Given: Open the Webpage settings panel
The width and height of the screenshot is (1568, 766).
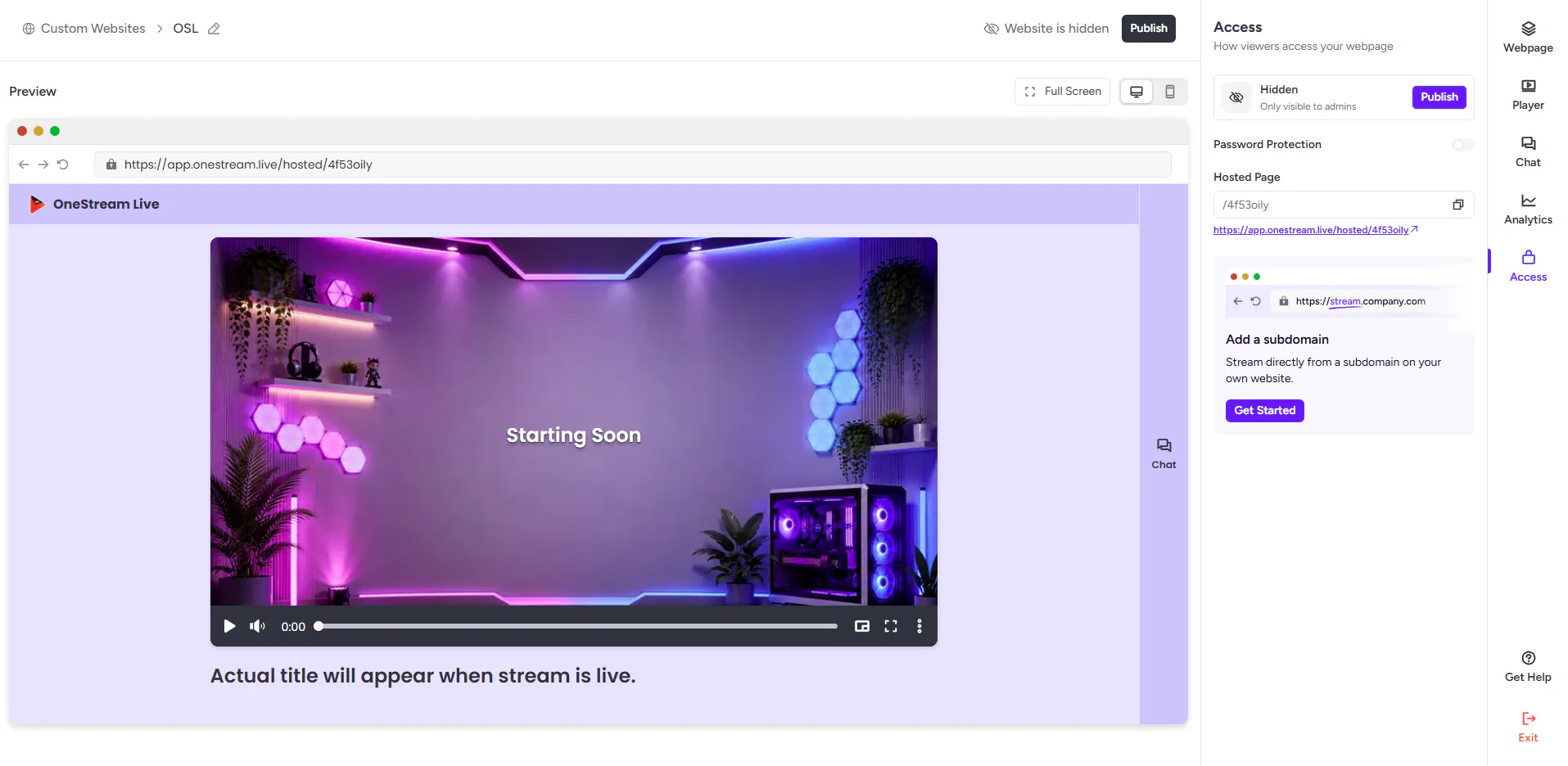Looking at the screenshot, I should click(1528, 38).
